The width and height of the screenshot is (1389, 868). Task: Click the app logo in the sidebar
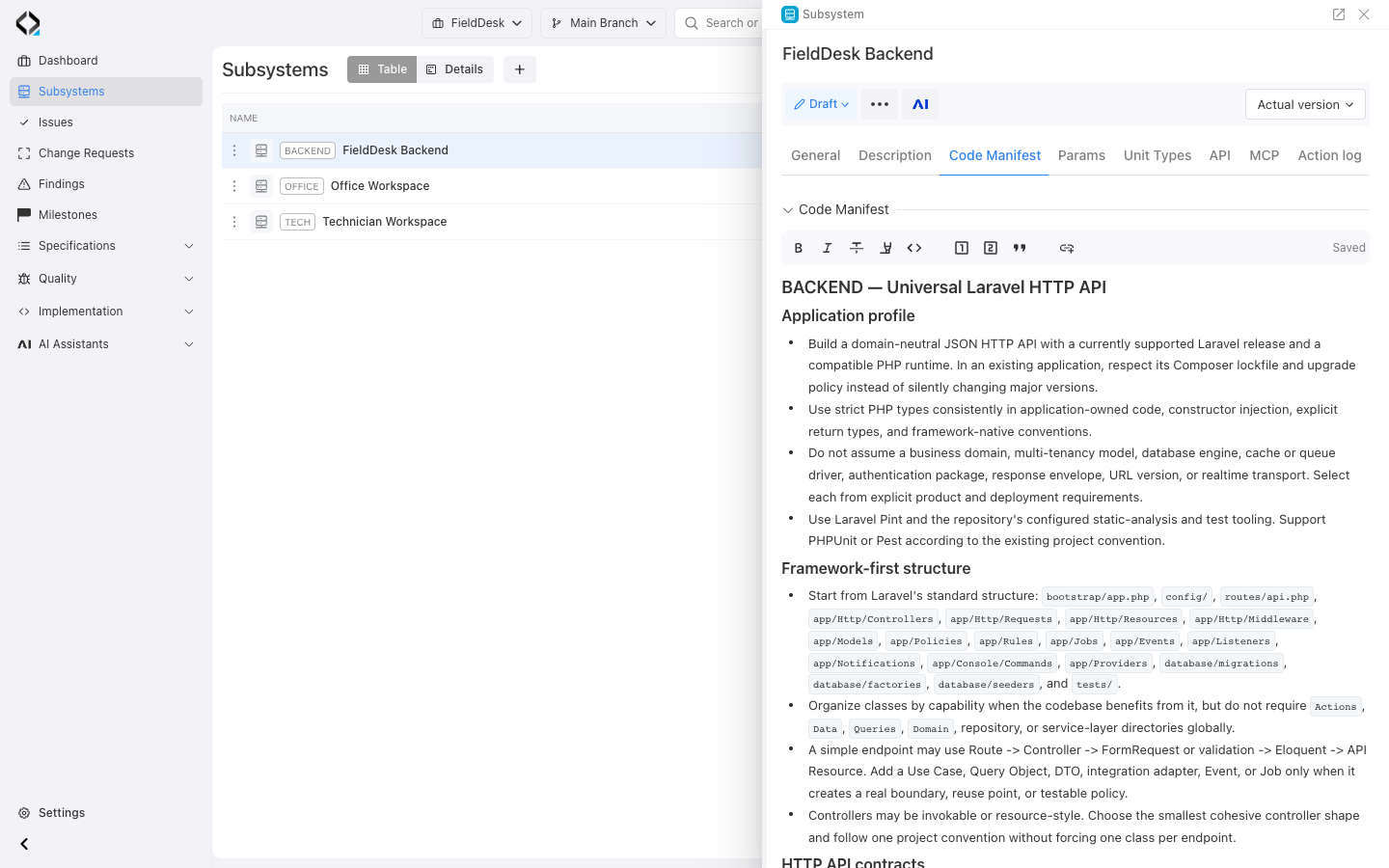tap(28, 23)
